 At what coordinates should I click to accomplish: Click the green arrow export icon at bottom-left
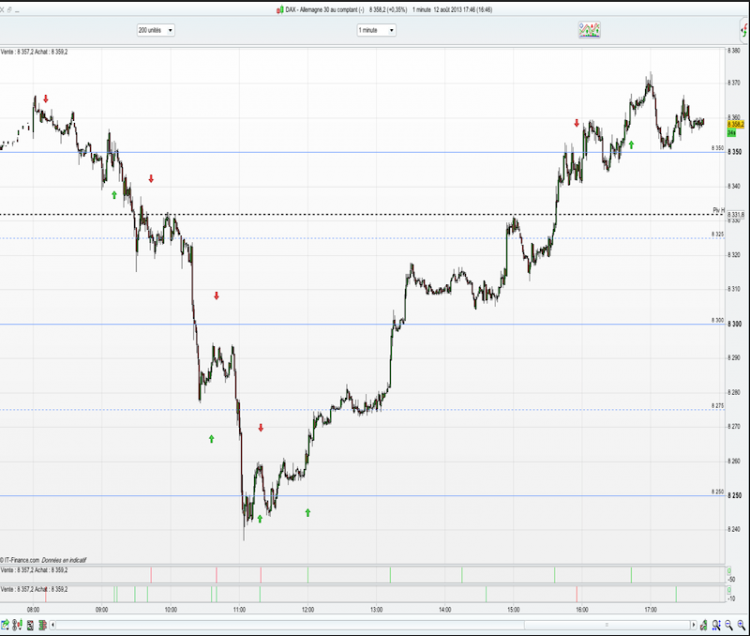[x=5, y=625]
